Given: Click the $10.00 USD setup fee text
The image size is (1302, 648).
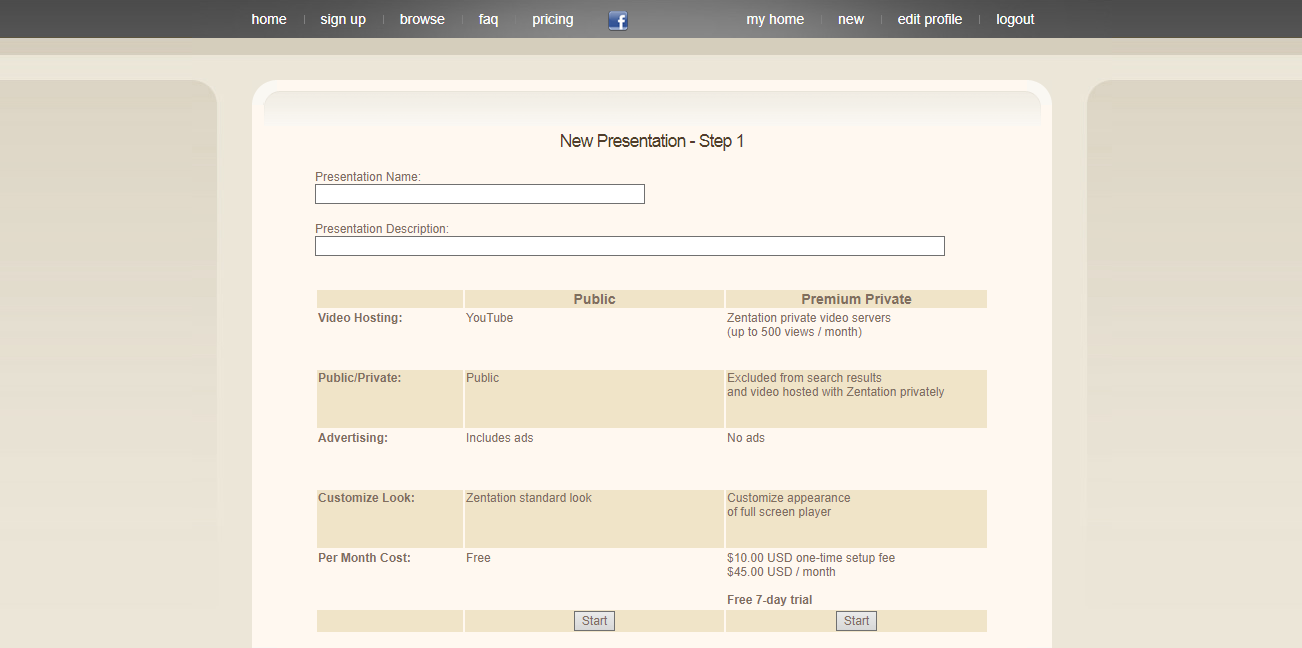Looking at the screenshot, I should [x=811, y=558].
